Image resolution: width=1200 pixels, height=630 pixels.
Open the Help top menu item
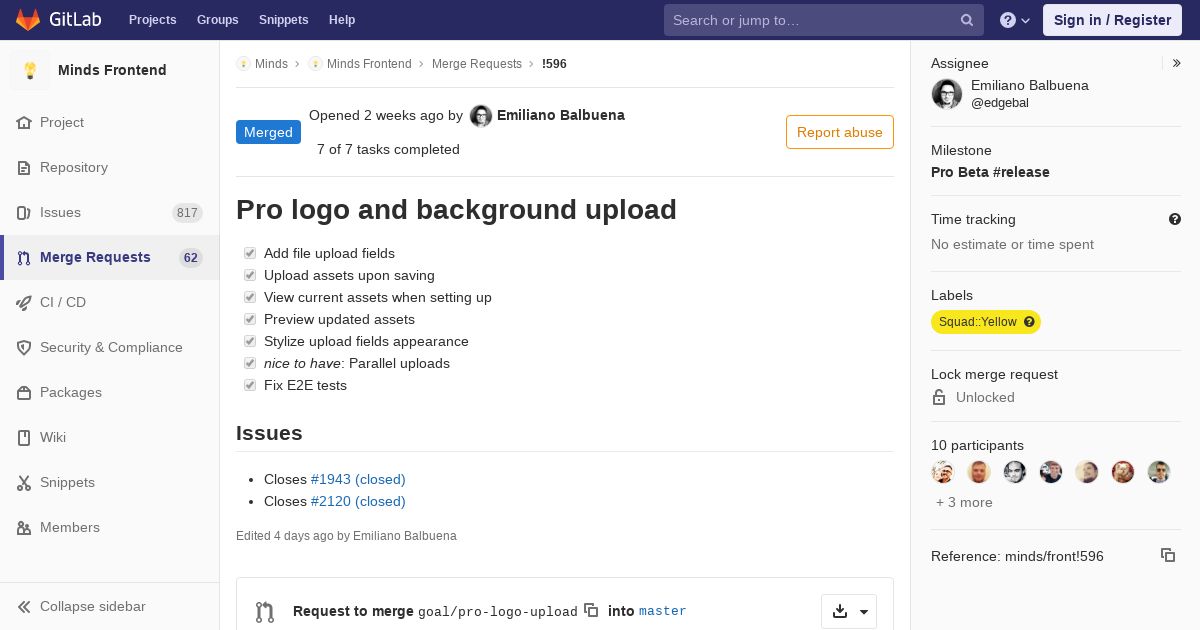342,20
